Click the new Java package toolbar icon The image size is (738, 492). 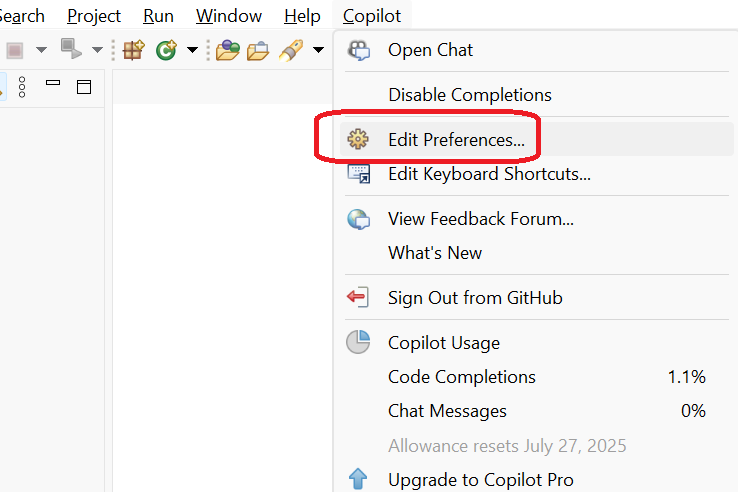(x=134, y=50)
